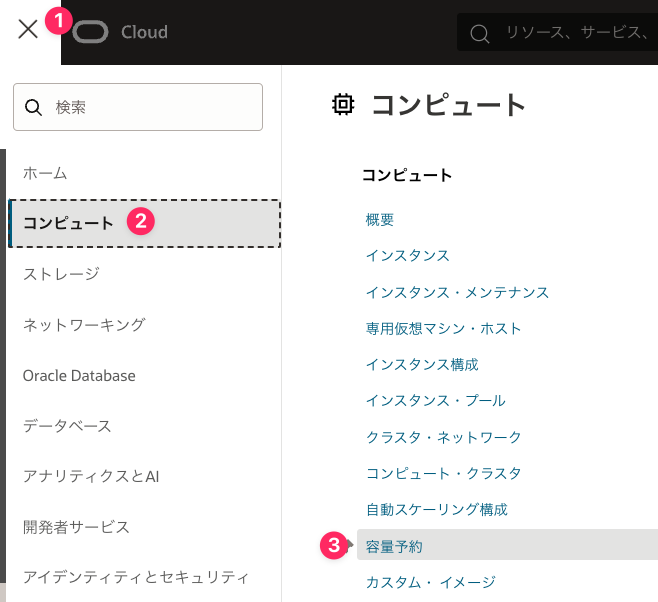Open the アナリティクスとAI menu category
The image size is (658, 602).
tap(91, 477)
